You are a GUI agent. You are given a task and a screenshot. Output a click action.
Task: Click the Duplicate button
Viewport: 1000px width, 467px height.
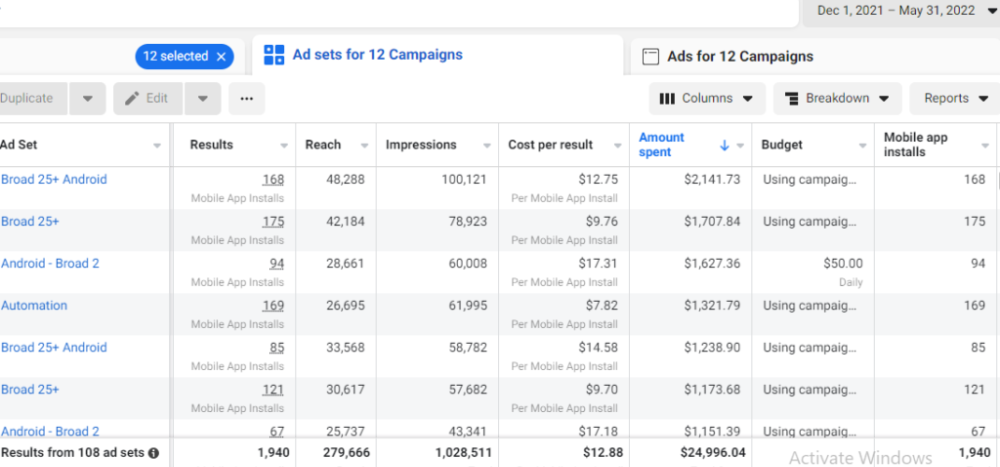(x=33, y=98)
